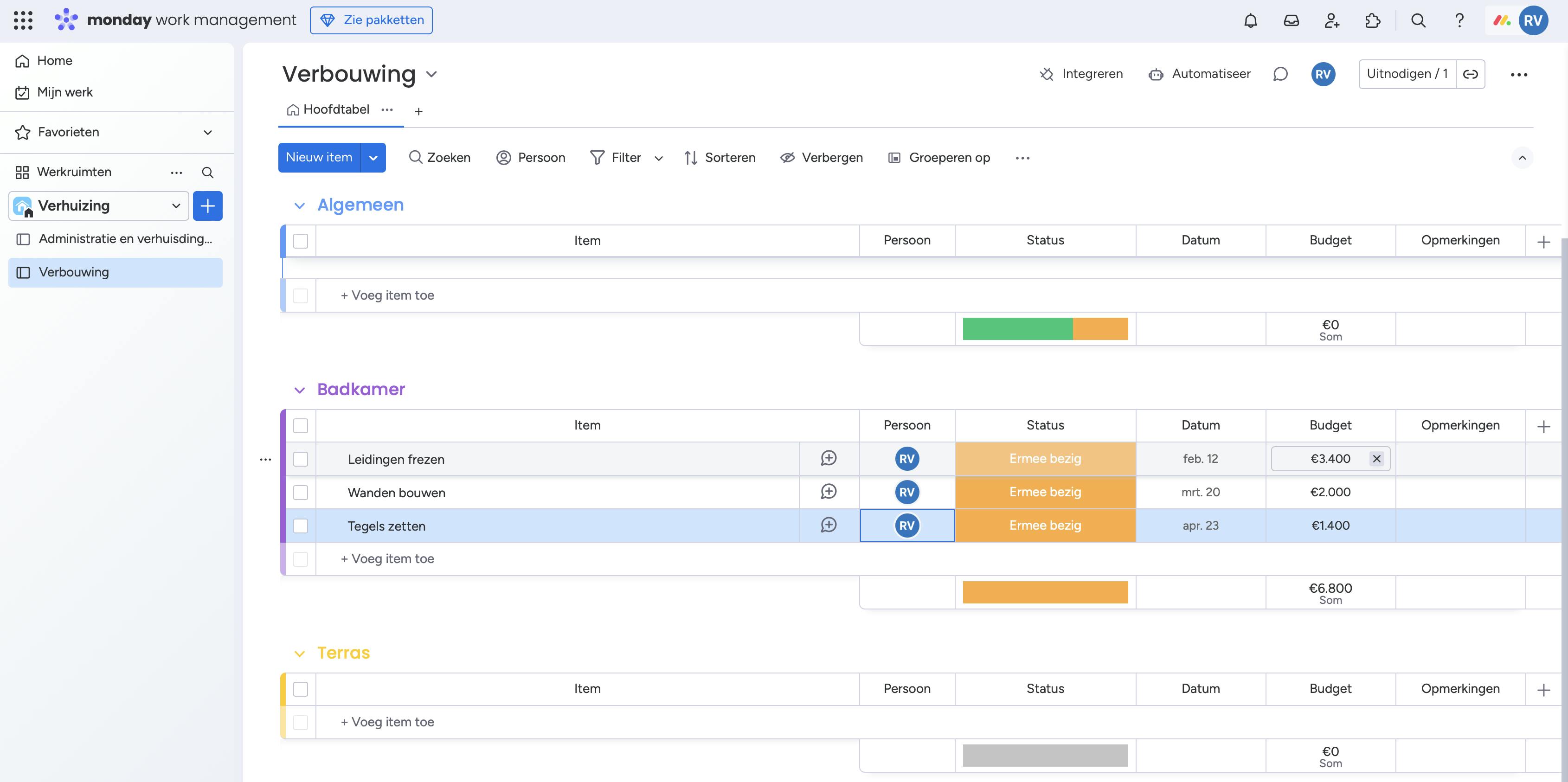Click the search magnifier in top bar
Screen dimensions: 1568x782
(x=1418, y=21)
